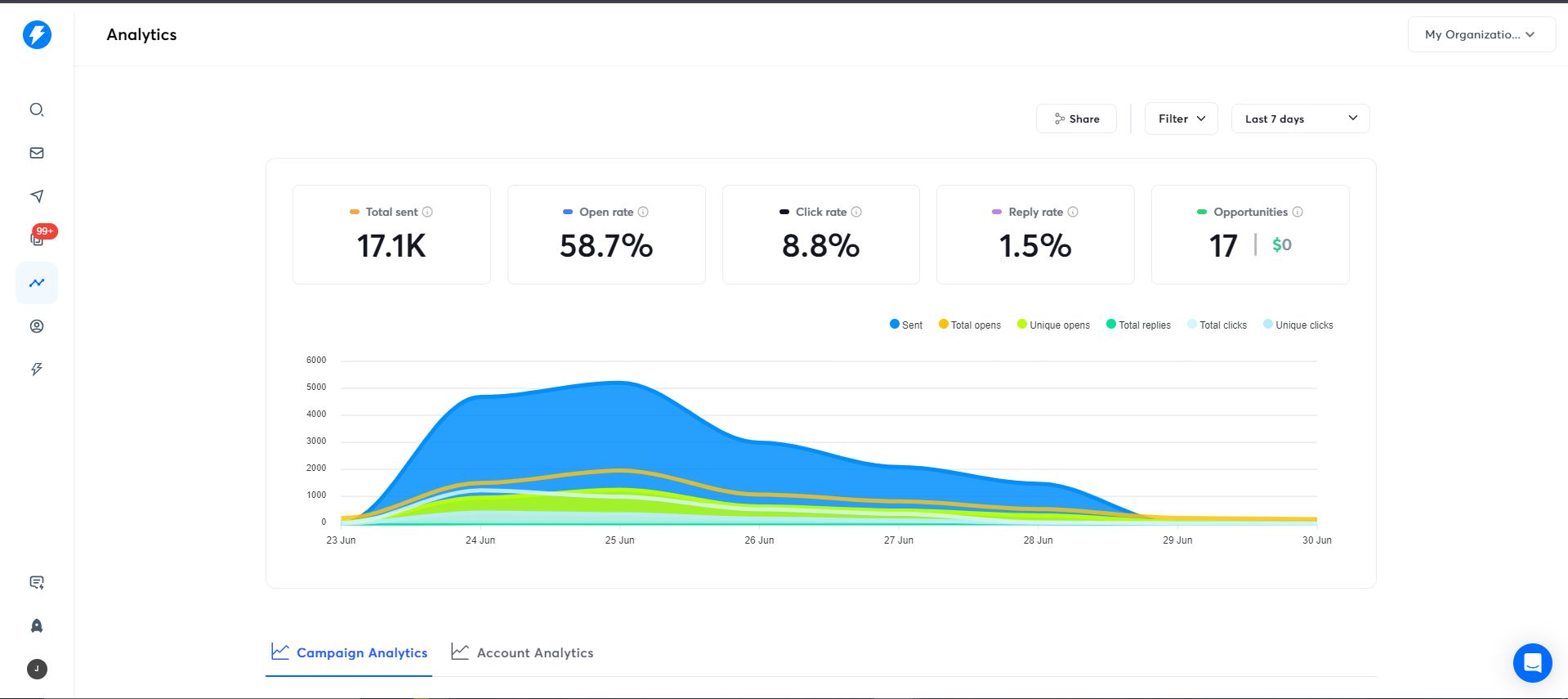Toggle the Sent series in chart legend
Image resolution: width=1568 pixels, height=699 pixels.
(x=905, y=325)
